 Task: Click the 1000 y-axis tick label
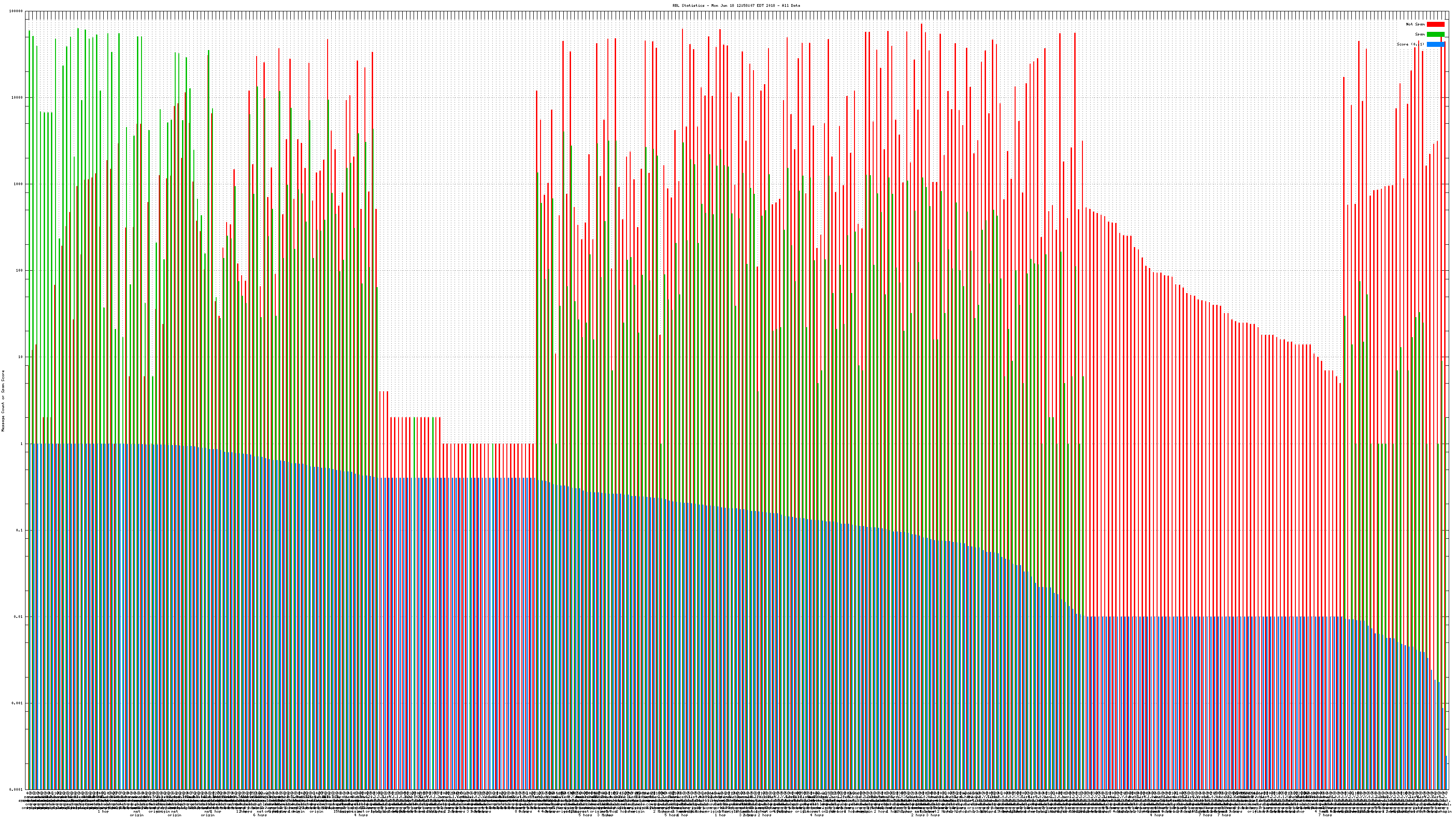[19, 184]
